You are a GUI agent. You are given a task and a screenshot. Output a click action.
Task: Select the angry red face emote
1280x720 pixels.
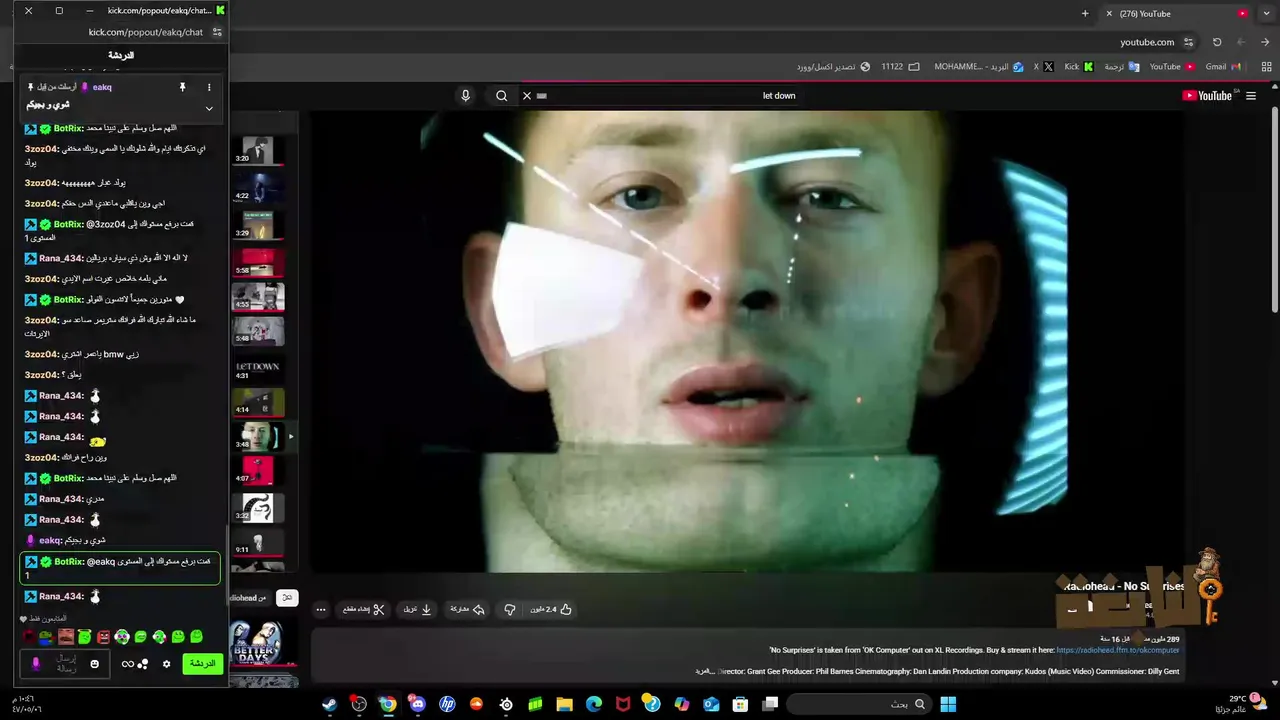tap(103, 637)
